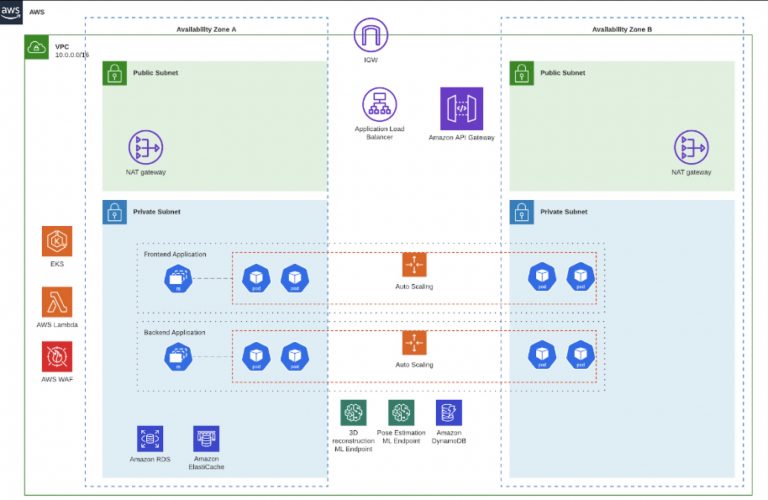Click the NAT gateway icon in Zone A
This screenshot has width=768, height=500.
pyautogui.click(x=145, y=147)
